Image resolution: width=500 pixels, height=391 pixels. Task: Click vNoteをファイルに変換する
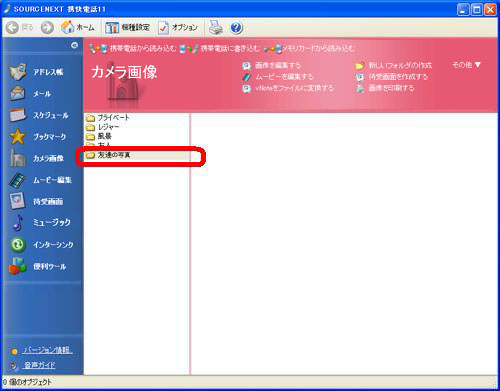click(x=288, y=88)
